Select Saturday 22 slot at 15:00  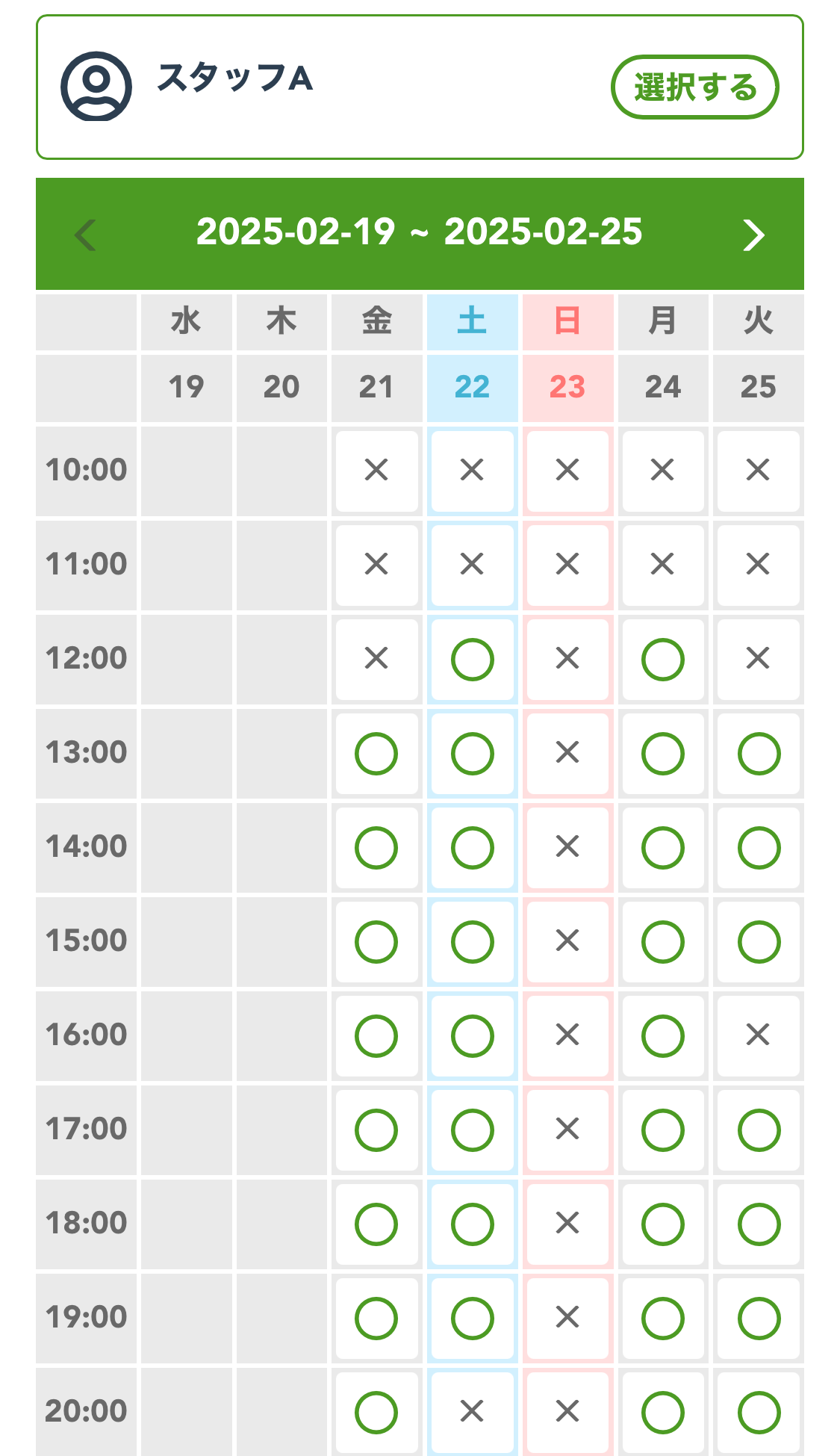tap(472, 942)
